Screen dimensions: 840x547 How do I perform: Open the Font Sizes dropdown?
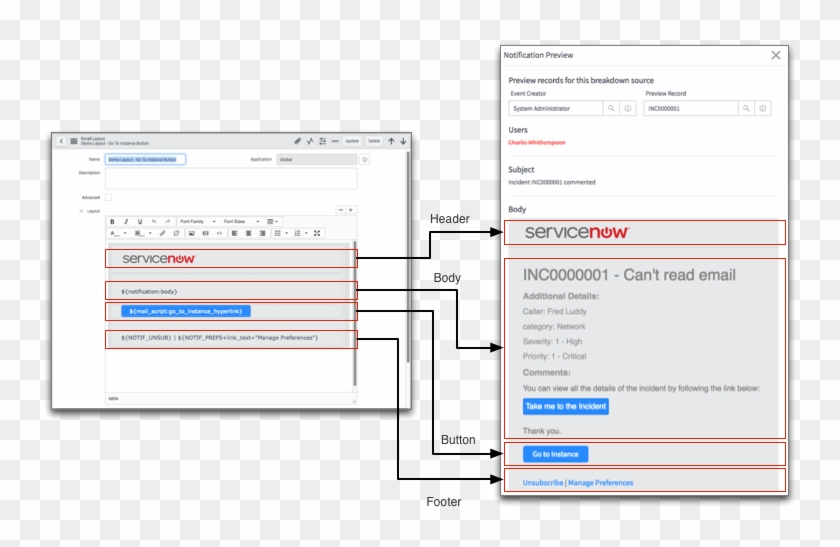(x=241, y=221)
